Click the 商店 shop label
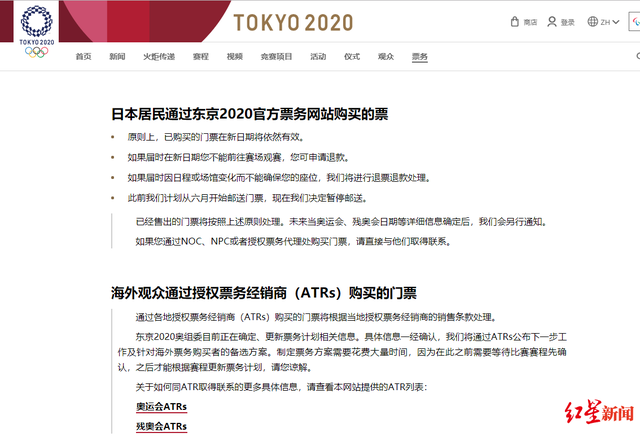Viewport: 640px width, 437px height. point(530,22)
